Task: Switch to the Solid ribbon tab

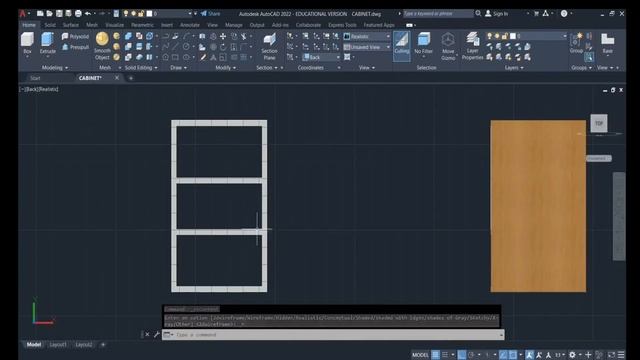Action: (50, 25)
